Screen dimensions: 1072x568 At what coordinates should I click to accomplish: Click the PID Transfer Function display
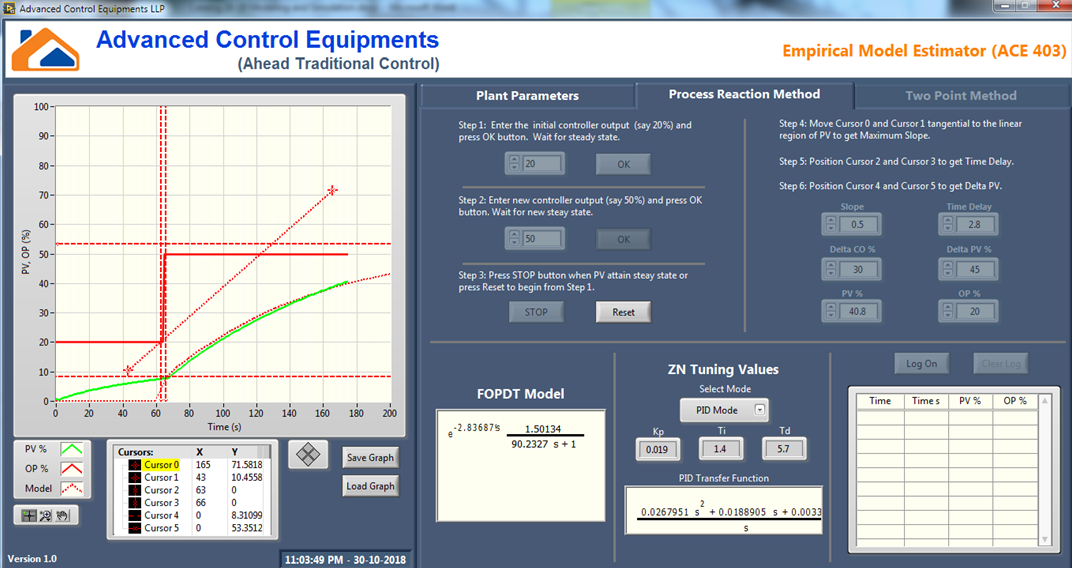[723, 510]
